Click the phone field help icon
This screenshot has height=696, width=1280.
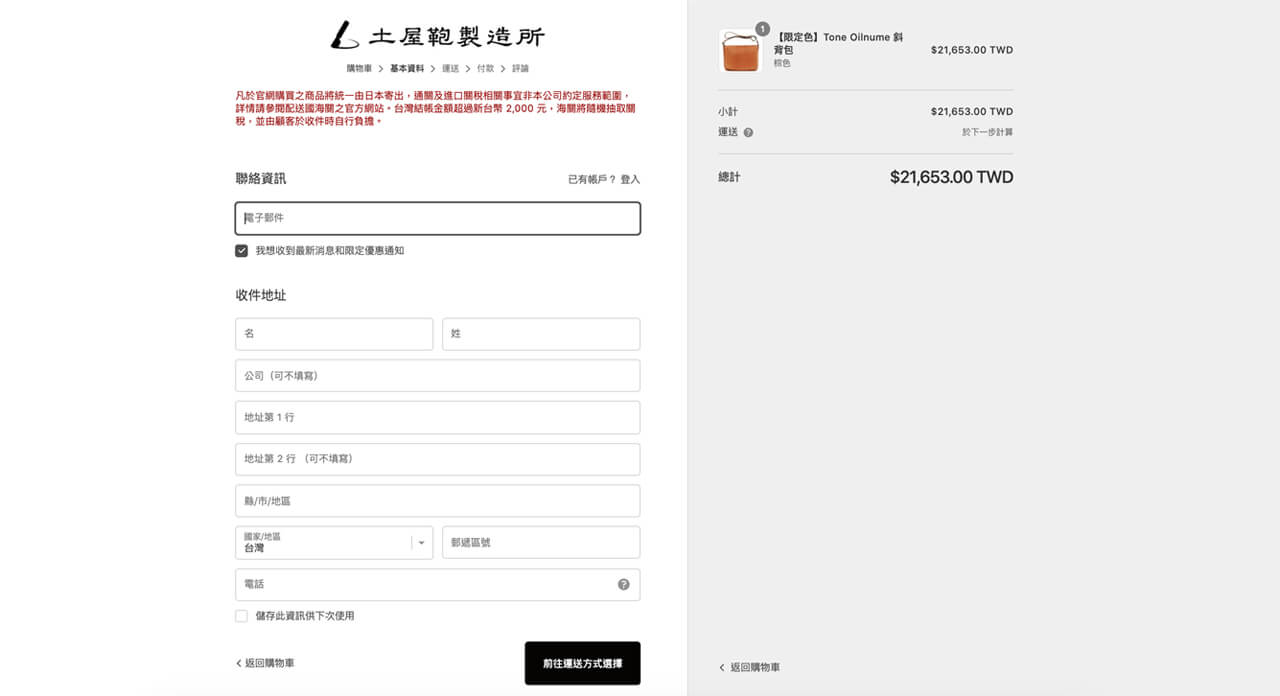click(624, 584)
